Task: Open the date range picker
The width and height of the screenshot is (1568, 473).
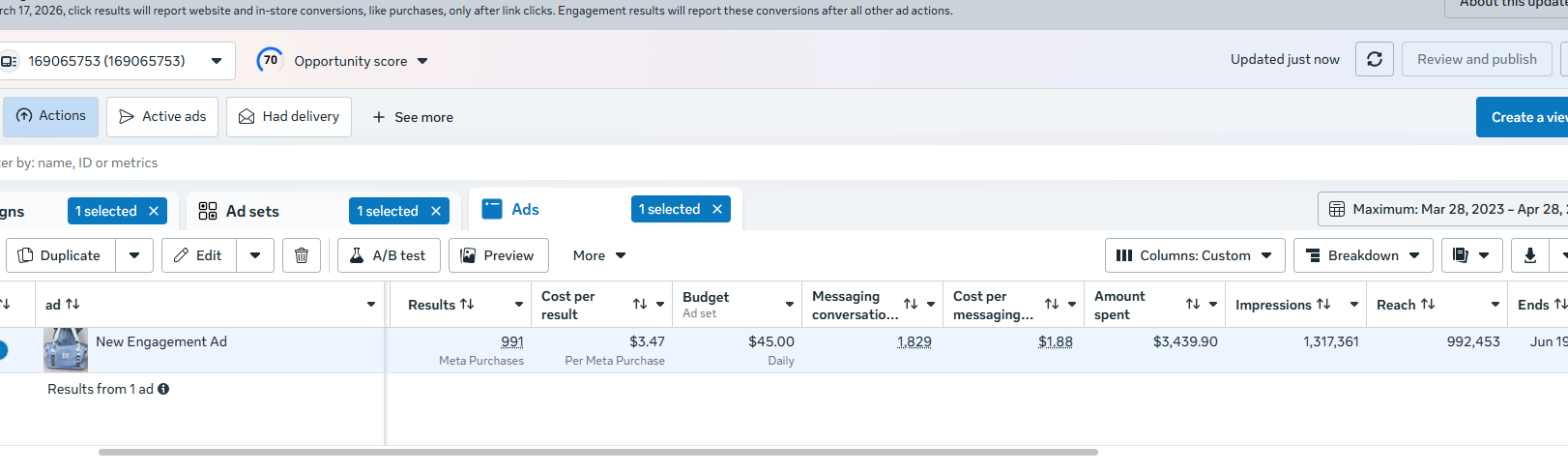Action: pyautogui.click(x=1442, y=209)
